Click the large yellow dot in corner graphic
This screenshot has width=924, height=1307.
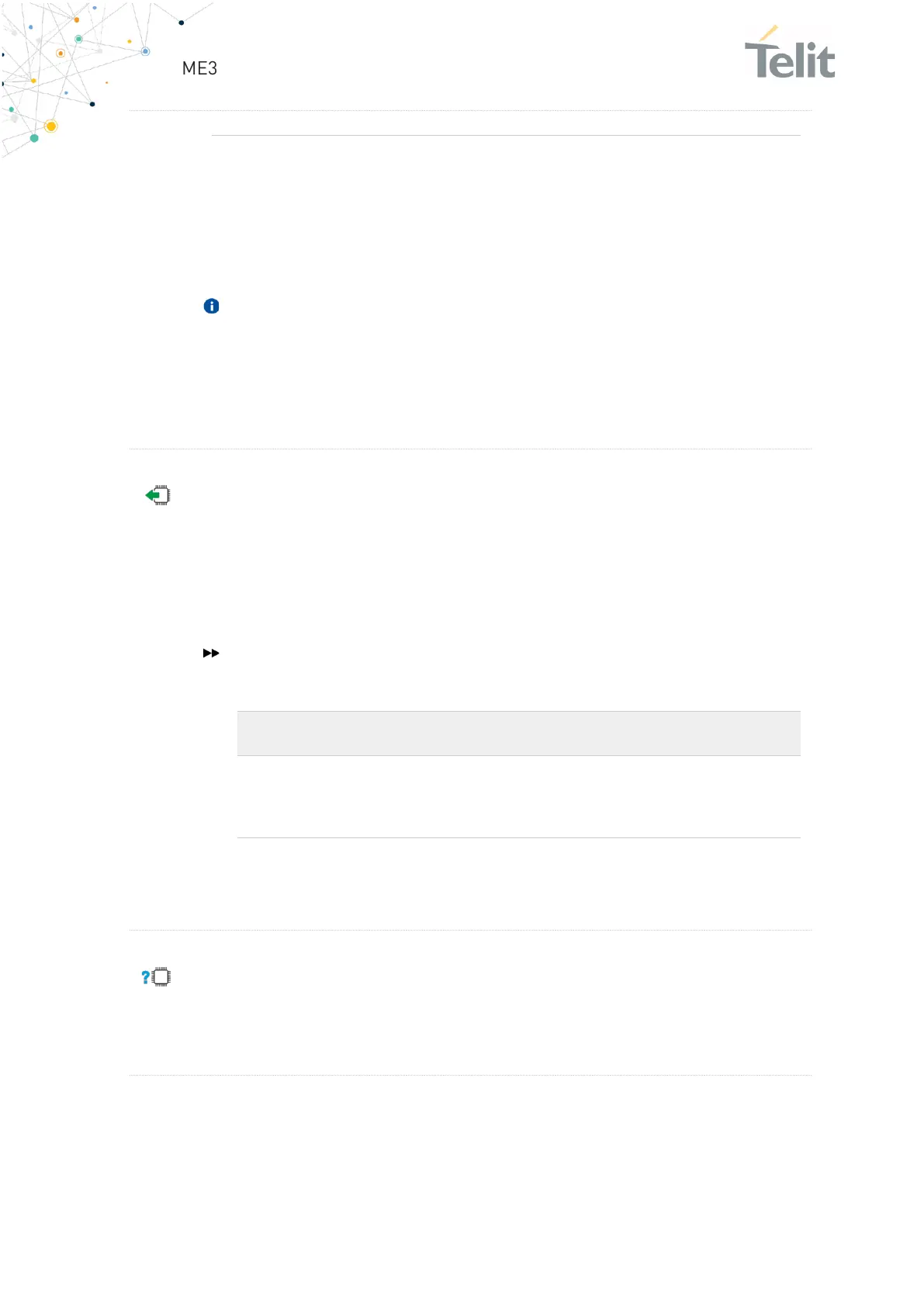[51, 127]
